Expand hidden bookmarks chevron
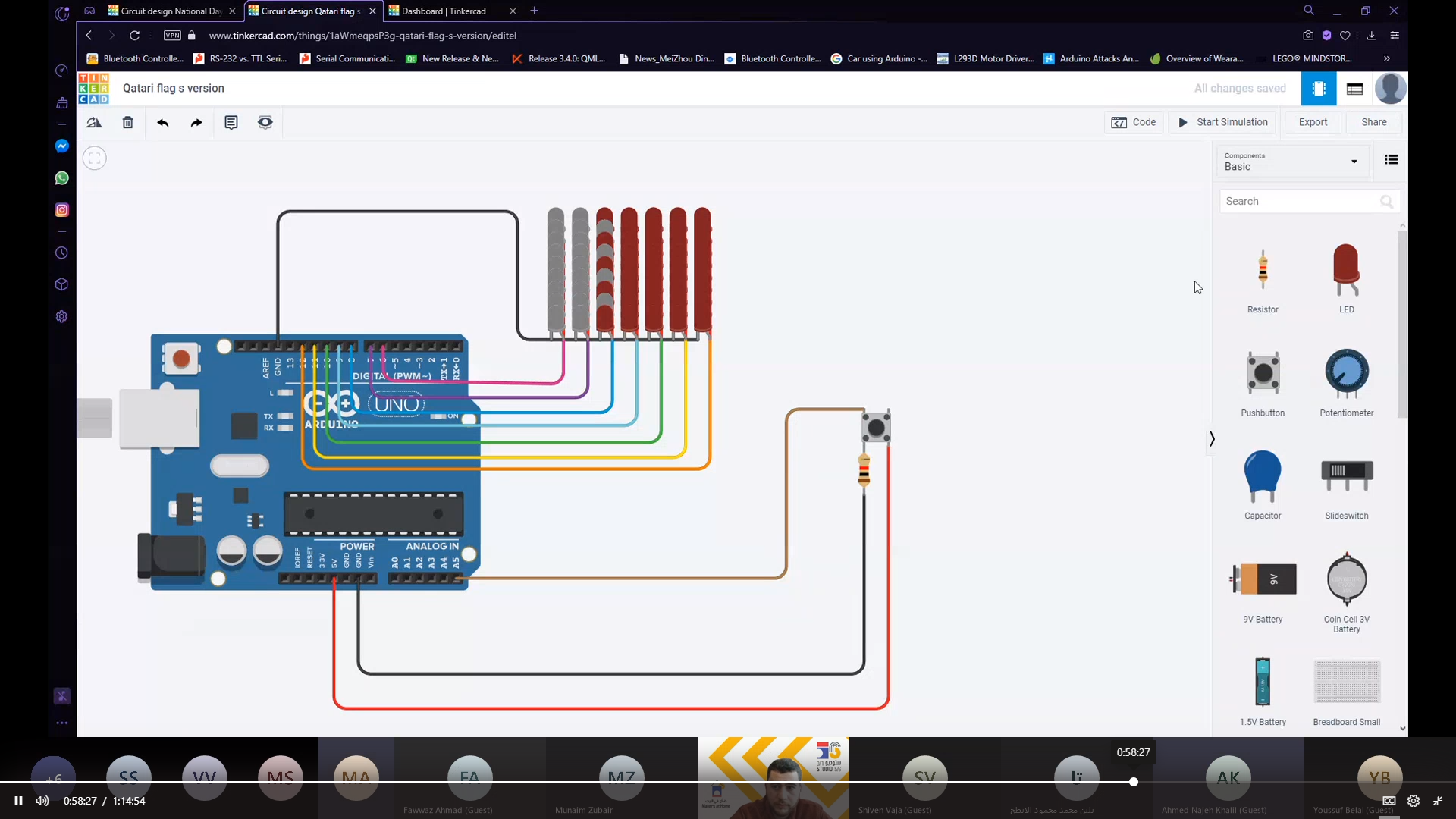 1387,59
